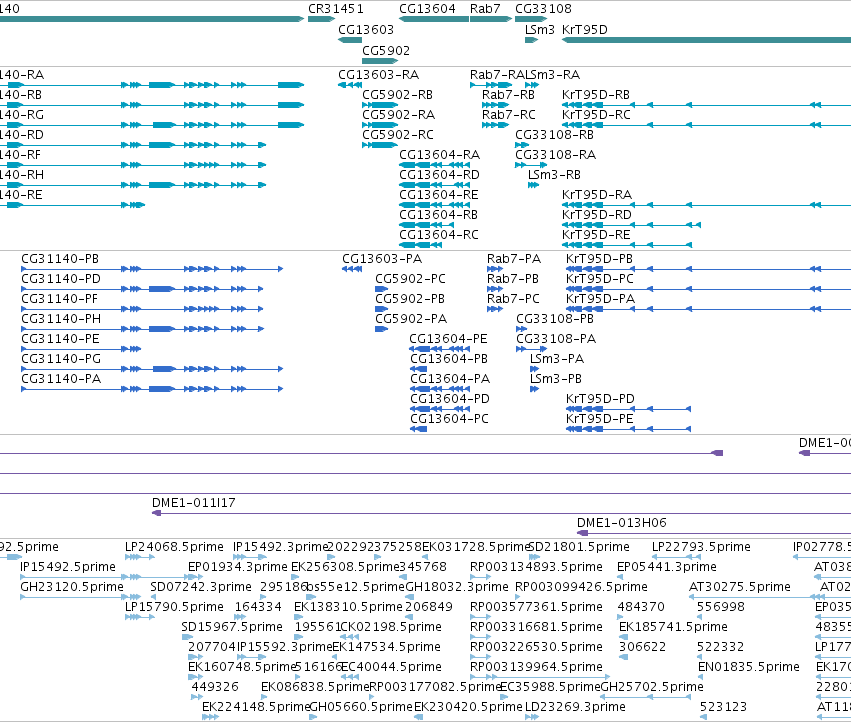
Task: Select the CG5902 gene label
Action: pos(386,51)
